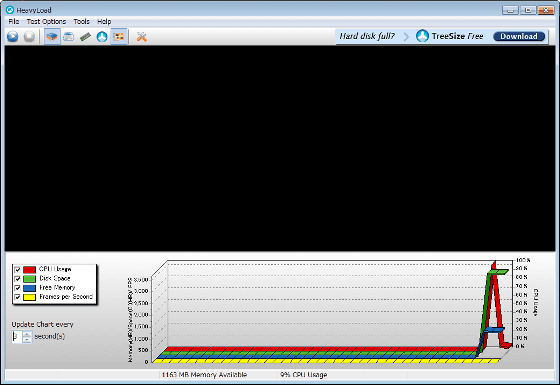The height and width of the screenshot is (385, 560).
Task: Open the File menu
Action: point(14,21)
